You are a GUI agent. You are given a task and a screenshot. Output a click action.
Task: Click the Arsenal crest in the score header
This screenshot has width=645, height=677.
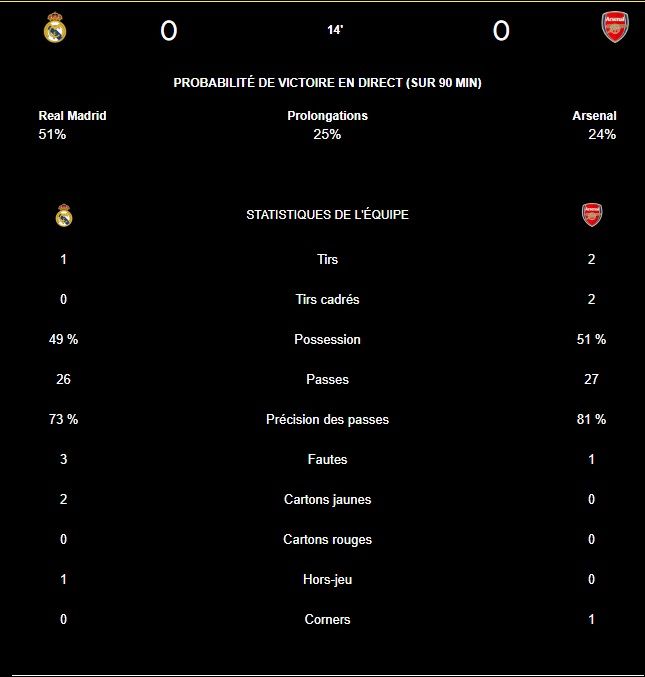pyautogui.click(x=615, y=27)
